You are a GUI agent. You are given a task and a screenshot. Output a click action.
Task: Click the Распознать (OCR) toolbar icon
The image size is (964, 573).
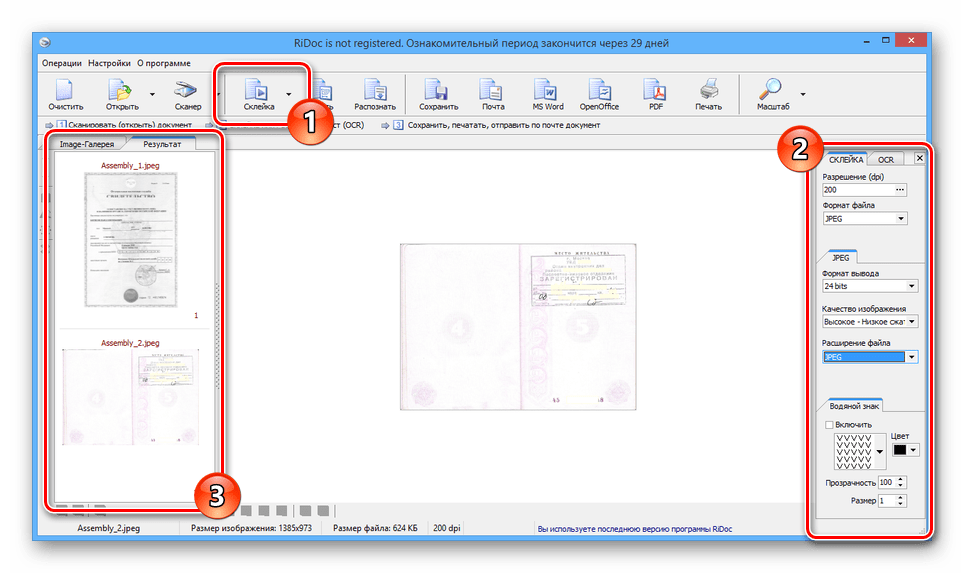click(375, 94)
